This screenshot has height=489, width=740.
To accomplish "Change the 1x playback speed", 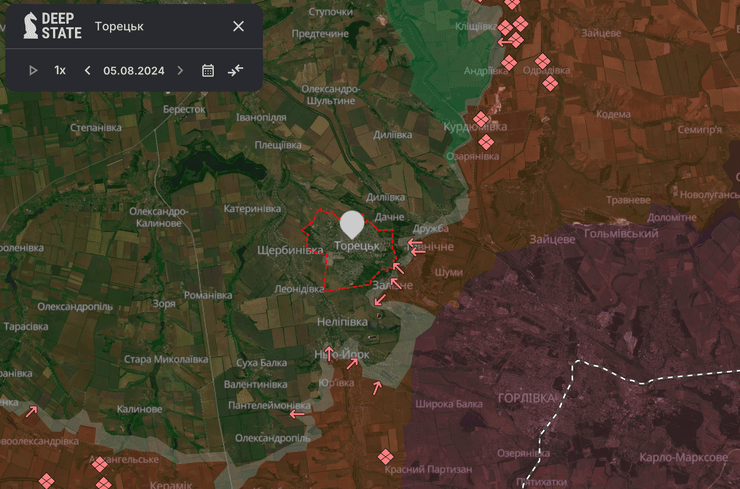I will pos(60,70).
